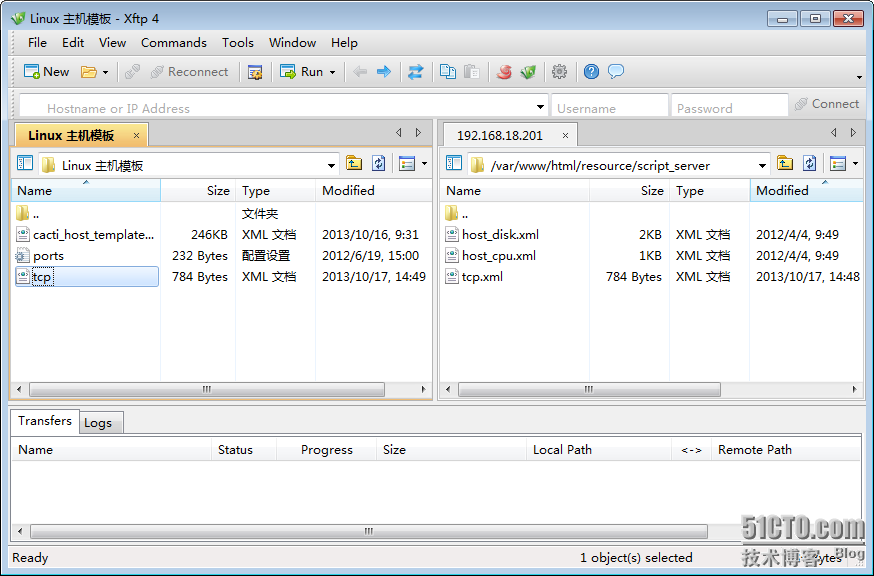This screenshot has height=576, width=874.
Task: Click the Username field
Action: (610, 106)
